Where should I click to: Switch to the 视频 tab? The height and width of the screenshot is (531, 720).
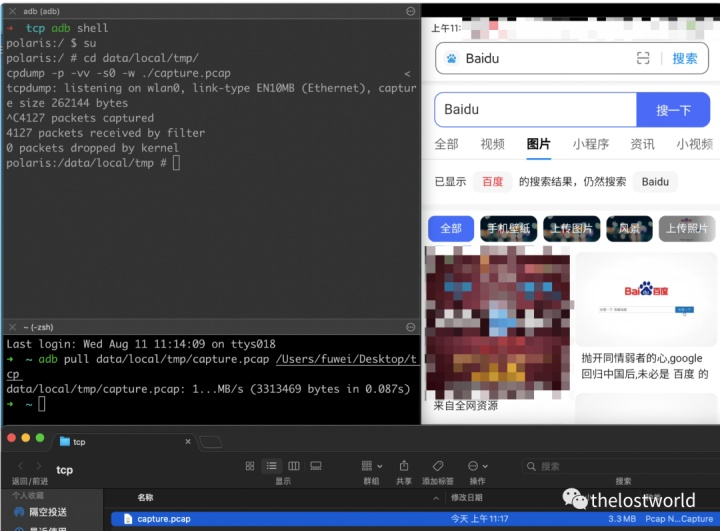point(492,144)
